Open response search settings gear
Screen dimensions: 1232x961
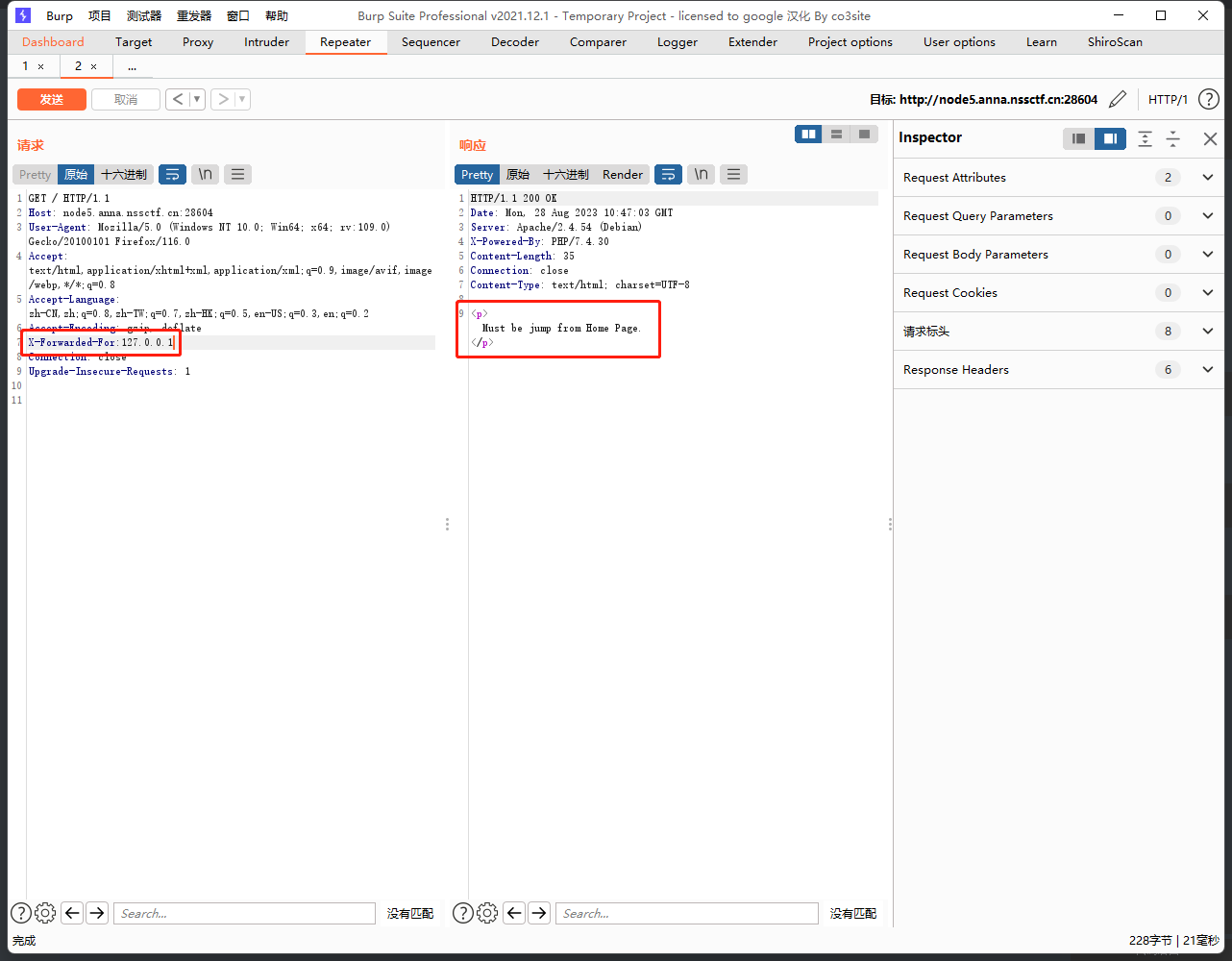point(487,913)
